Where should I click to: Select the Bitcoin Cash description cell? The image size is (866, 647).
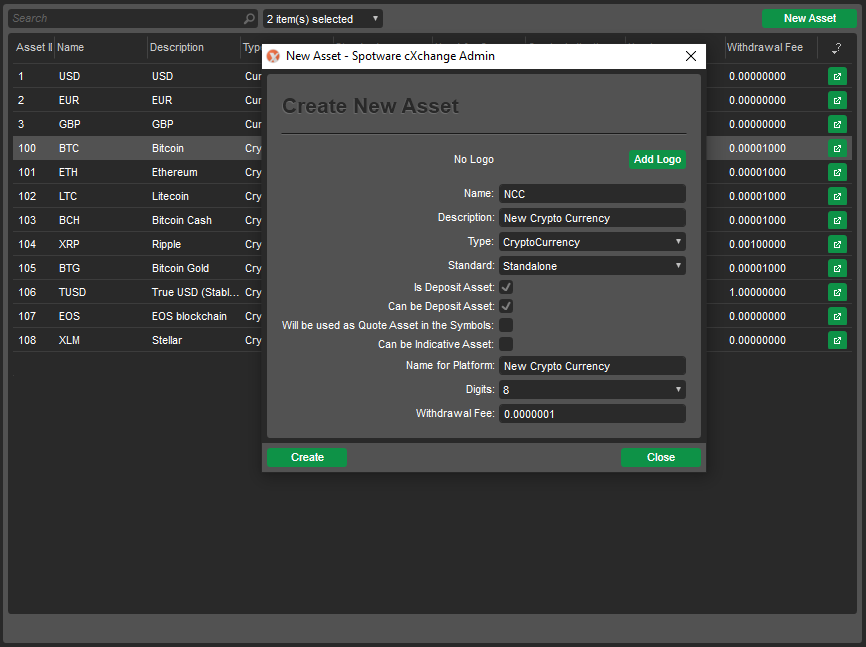pos(182,220)
